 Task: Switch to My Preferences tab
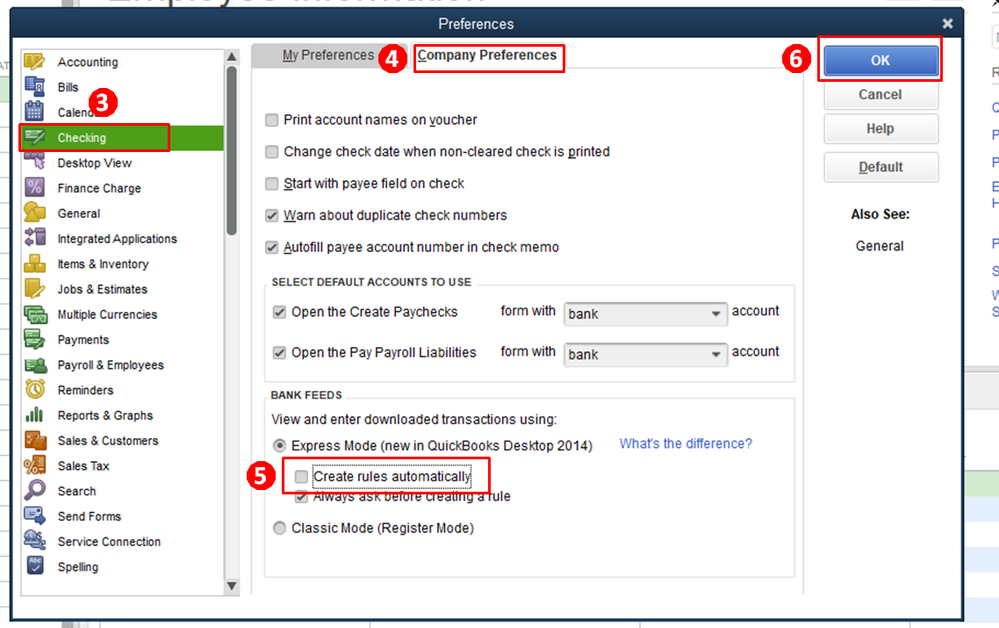(x=328, y=55)
